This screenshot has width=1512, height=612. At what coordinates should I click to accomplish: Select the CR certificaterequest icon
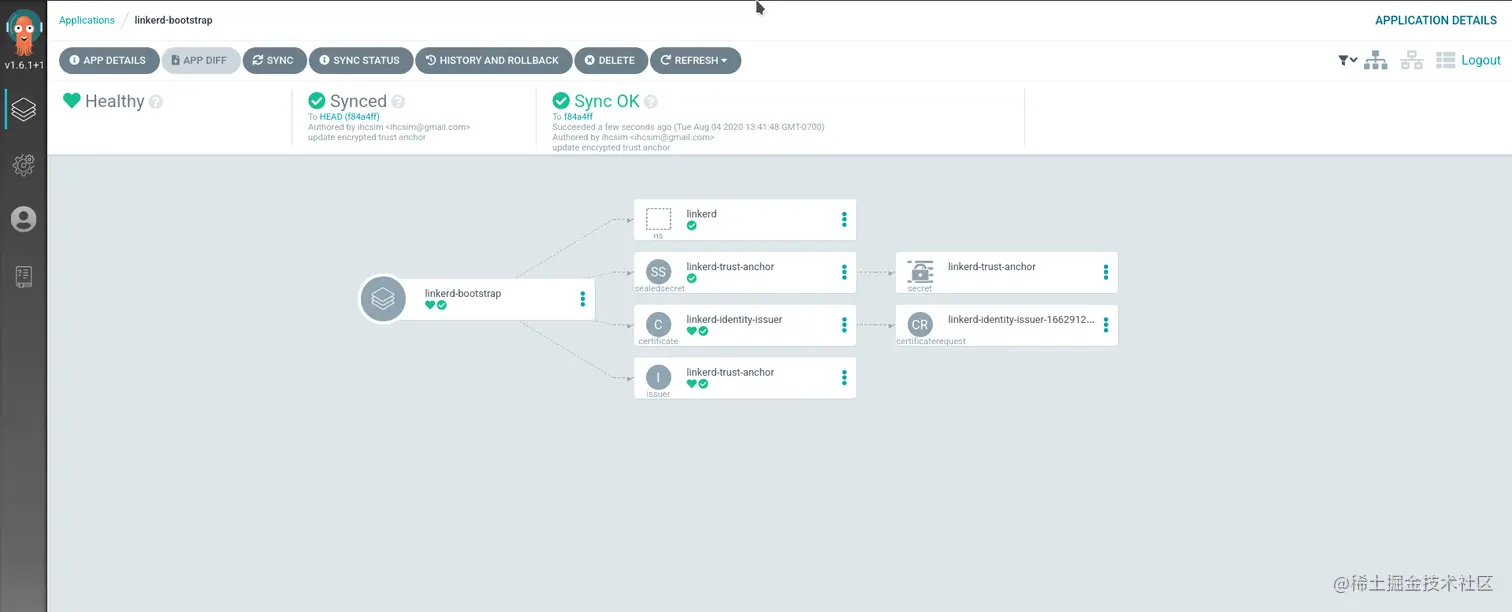pyautogui.click(x=920, y=324)
